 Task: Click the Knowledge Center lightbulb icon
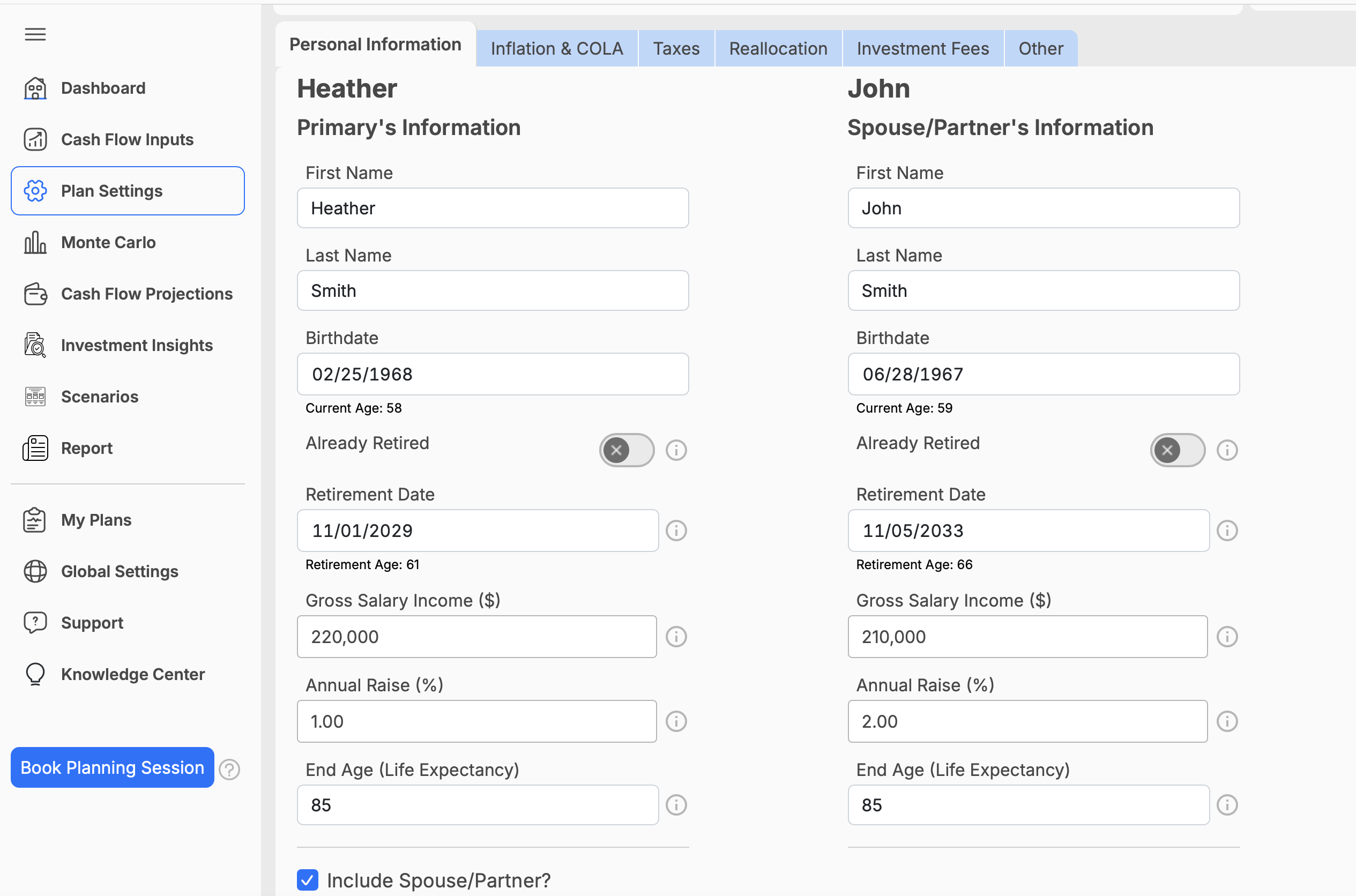click(35, 674)
